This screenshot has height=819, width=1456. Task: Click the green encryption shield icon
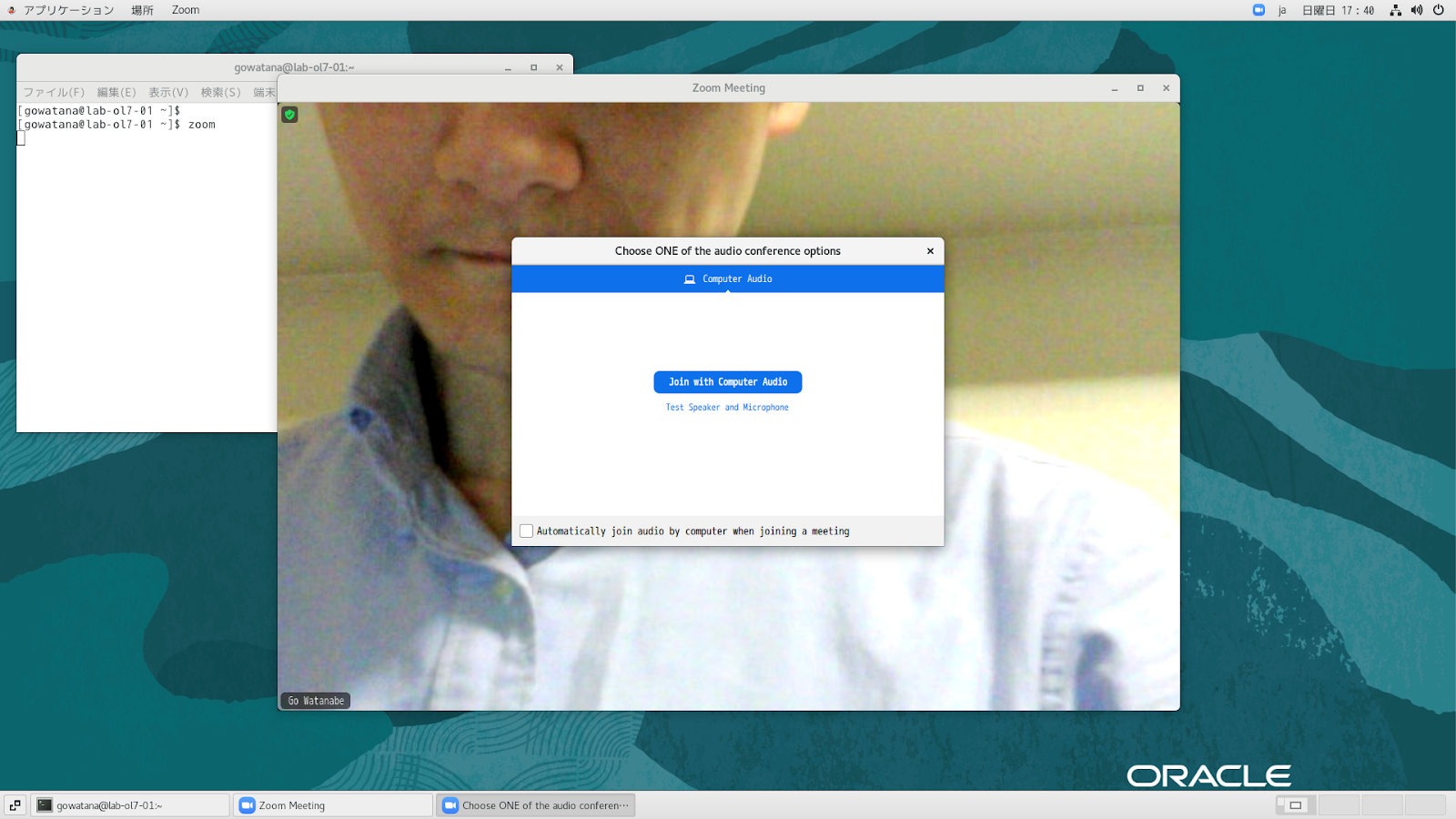coord(290,115)
